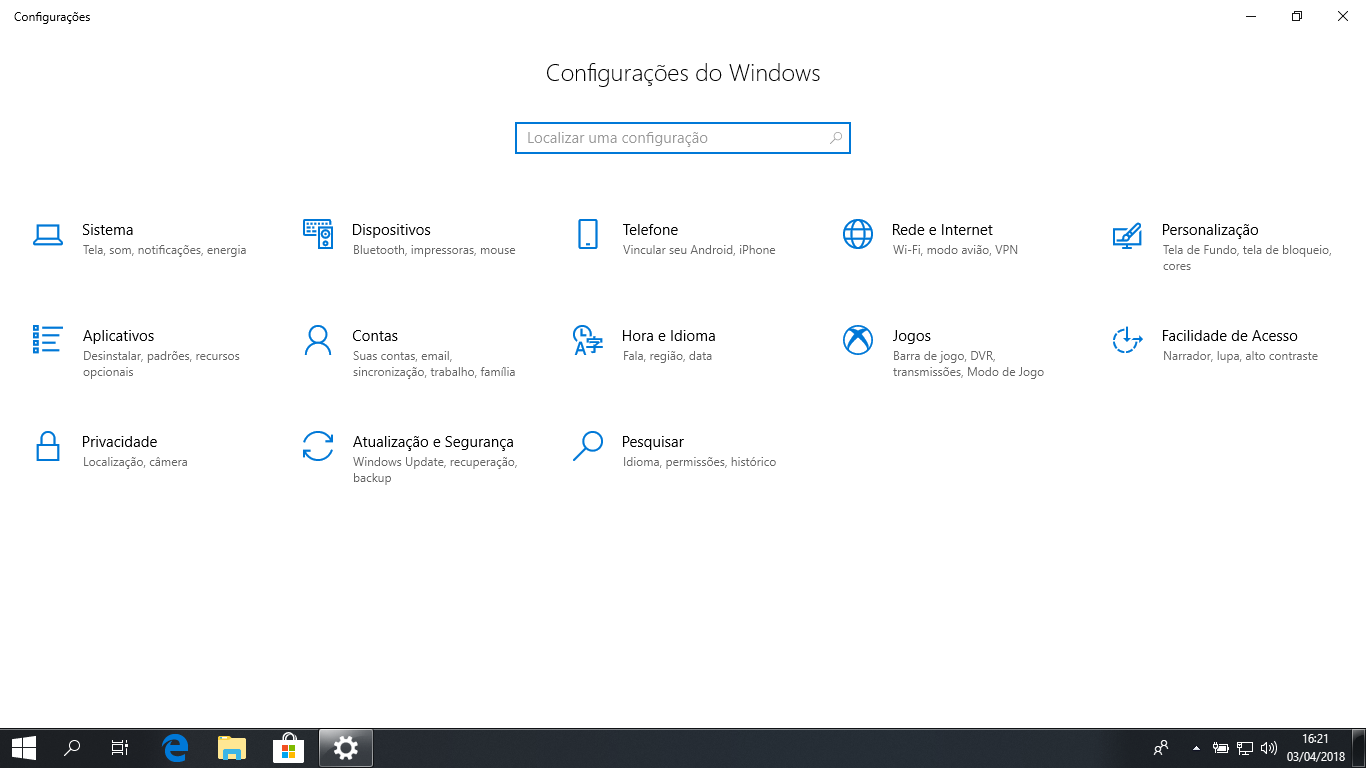
Task: Open File Explorer from the taskbar
Action: (232, 748)
